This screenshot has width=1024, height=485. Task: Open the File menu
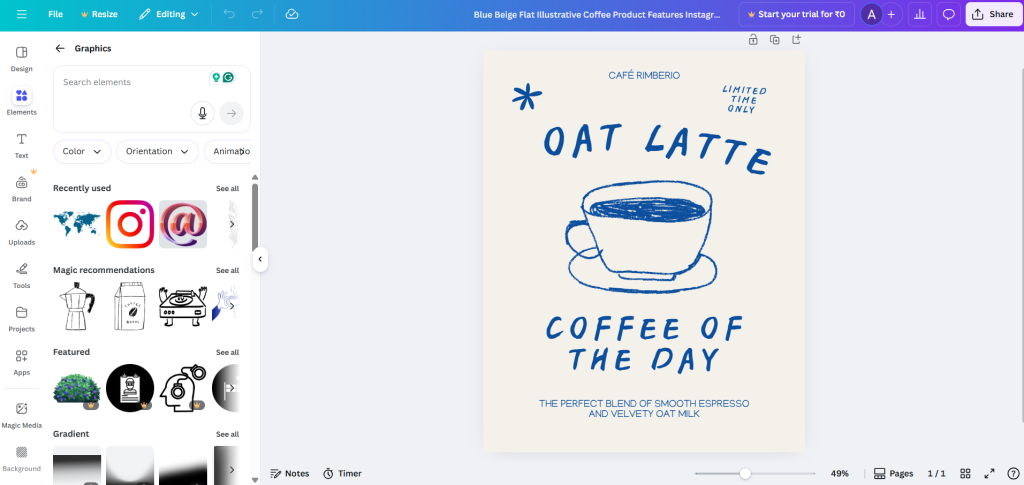(x=56, y=14)
